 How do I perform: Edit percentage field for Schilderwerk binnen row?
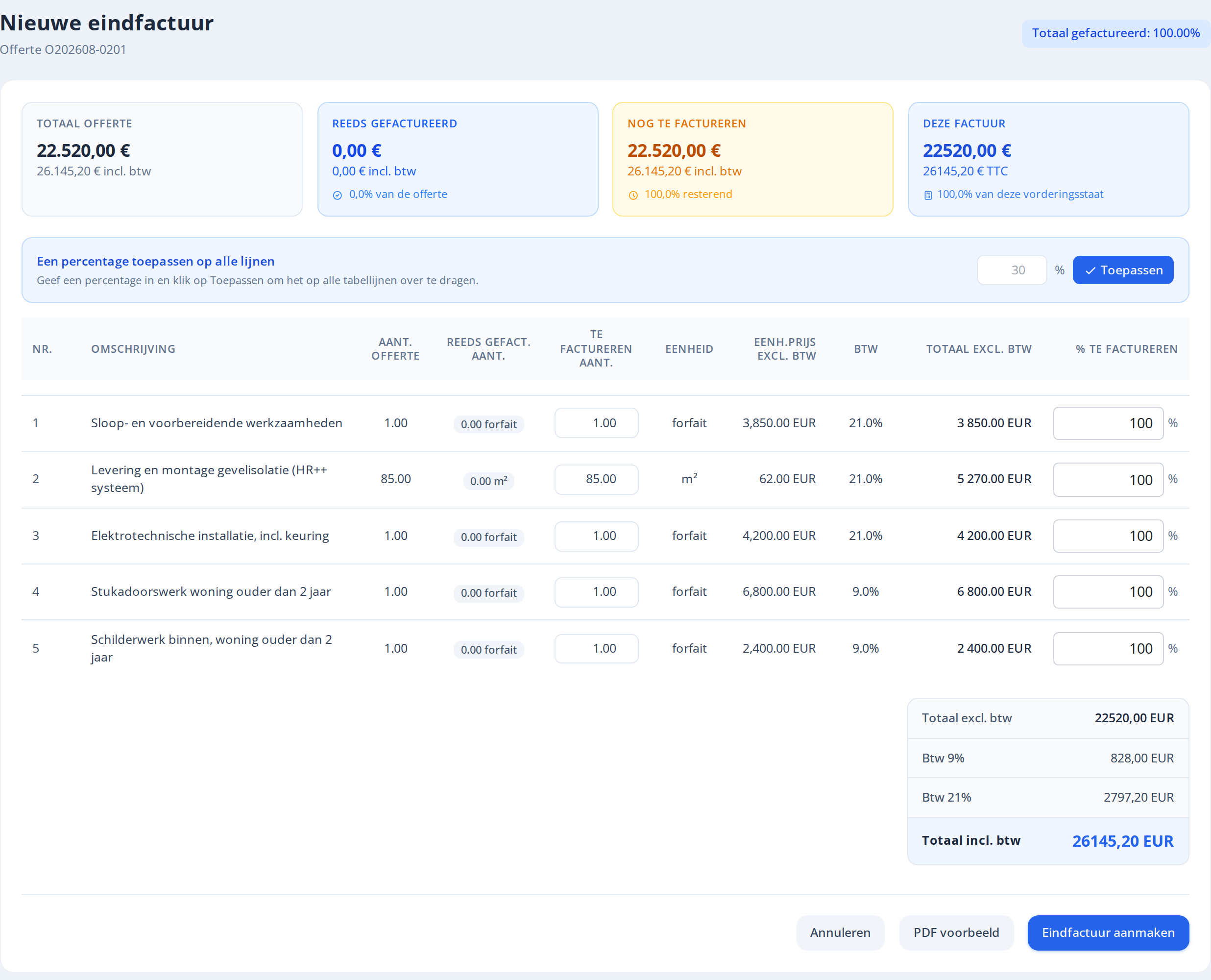coord(1108,649)
